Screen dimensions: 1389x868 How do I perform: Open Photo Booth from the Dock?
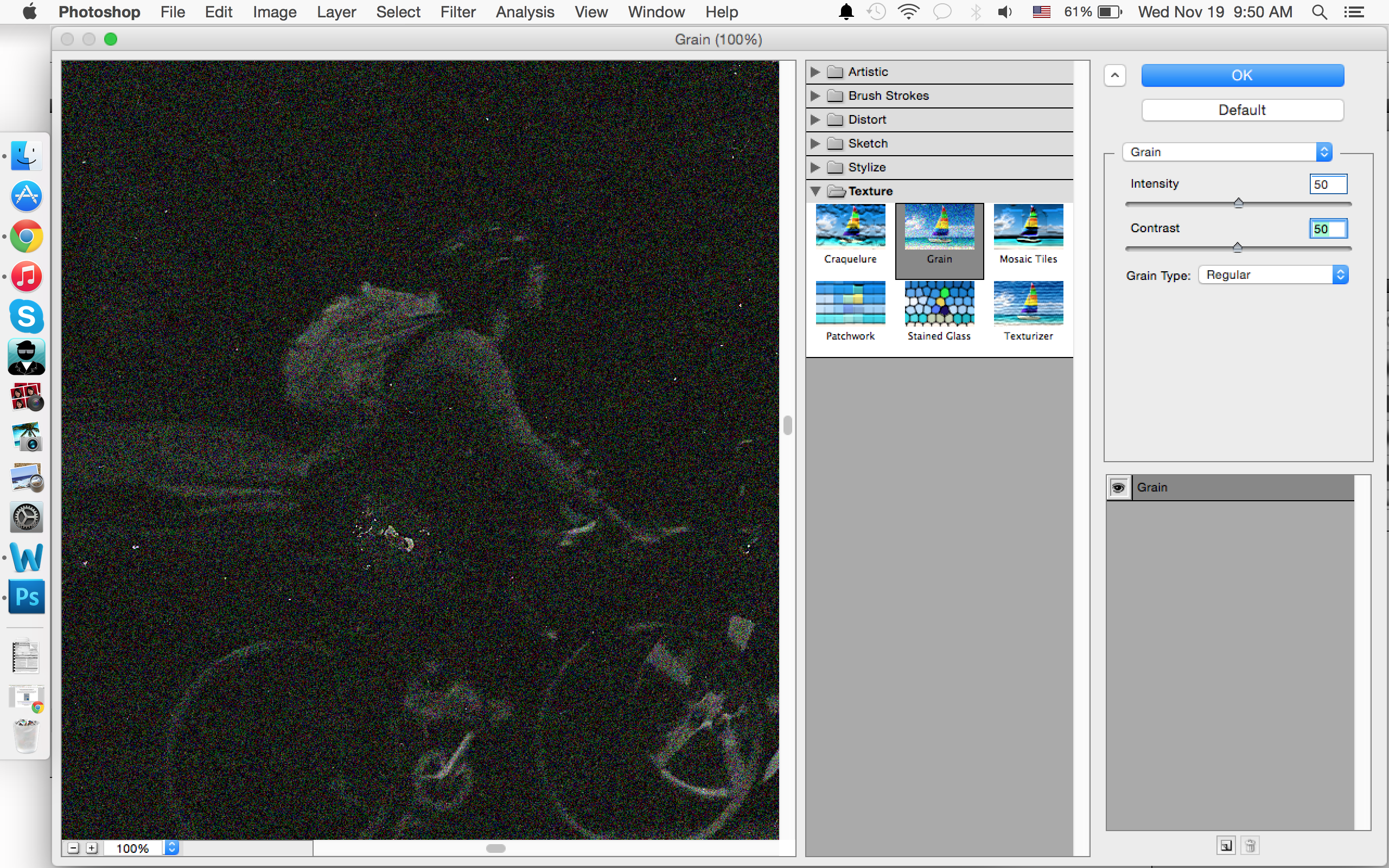tap(27, 397)
